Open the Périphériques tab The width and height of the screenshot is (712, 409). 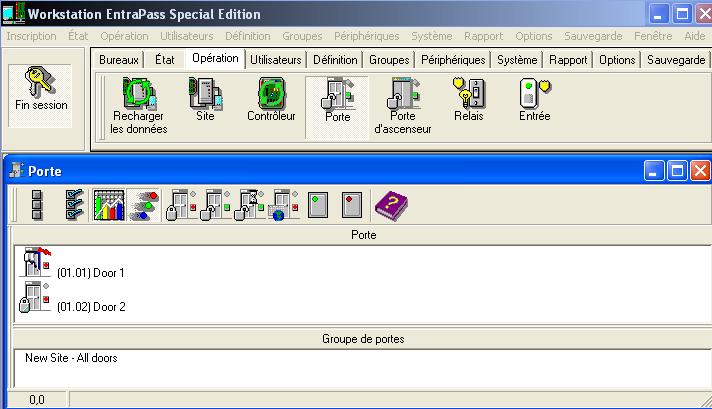pyautogui.click(x=453, y=59)
